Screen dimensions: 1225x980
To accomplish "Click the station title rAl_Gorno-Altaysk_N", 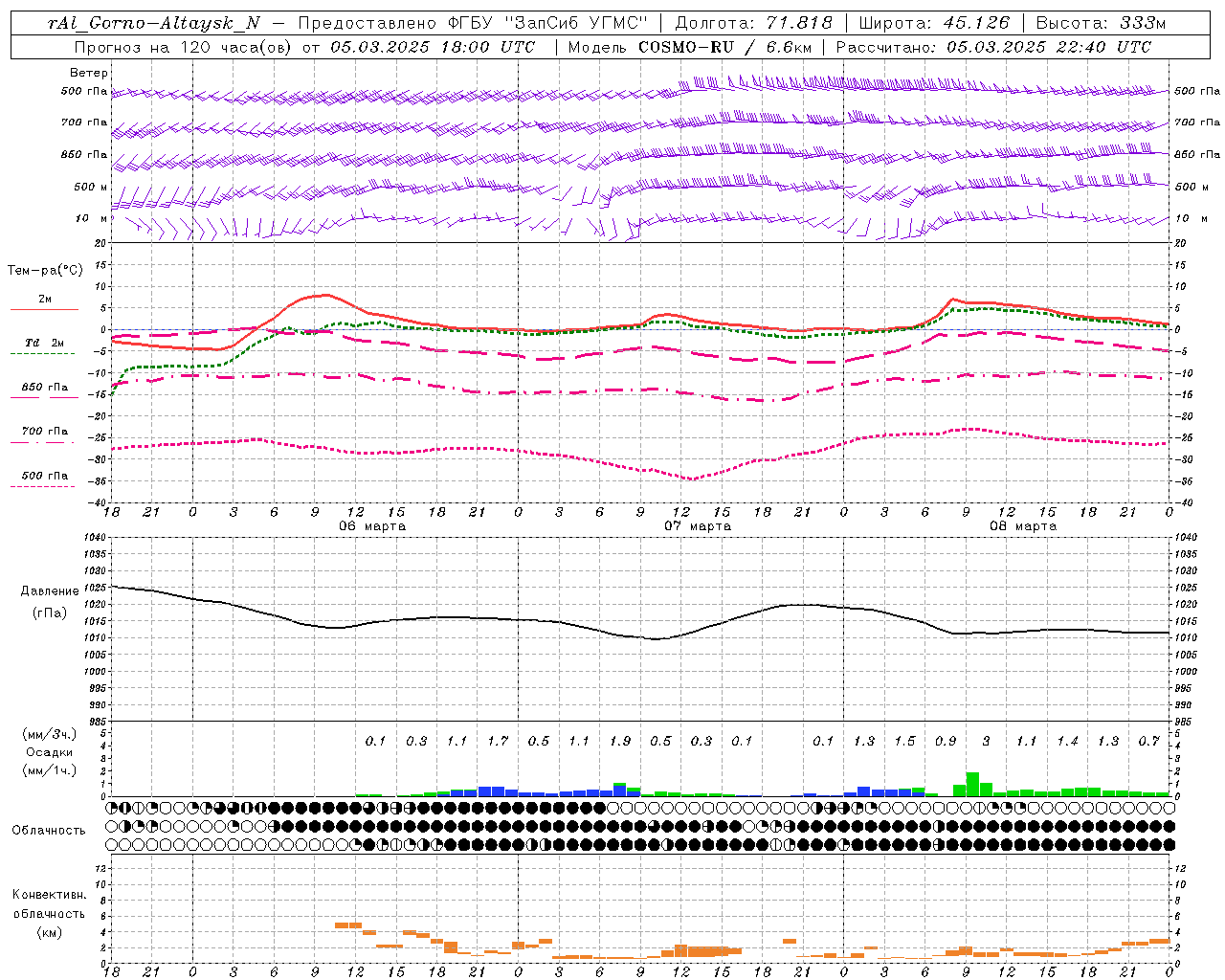I will click(153, 23).
